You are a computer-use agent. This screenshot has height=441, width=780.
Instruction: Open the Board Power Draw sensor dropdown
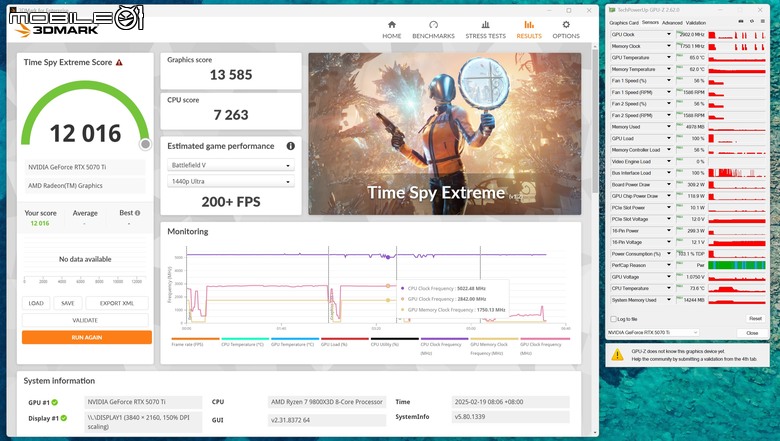click(669, 184)
